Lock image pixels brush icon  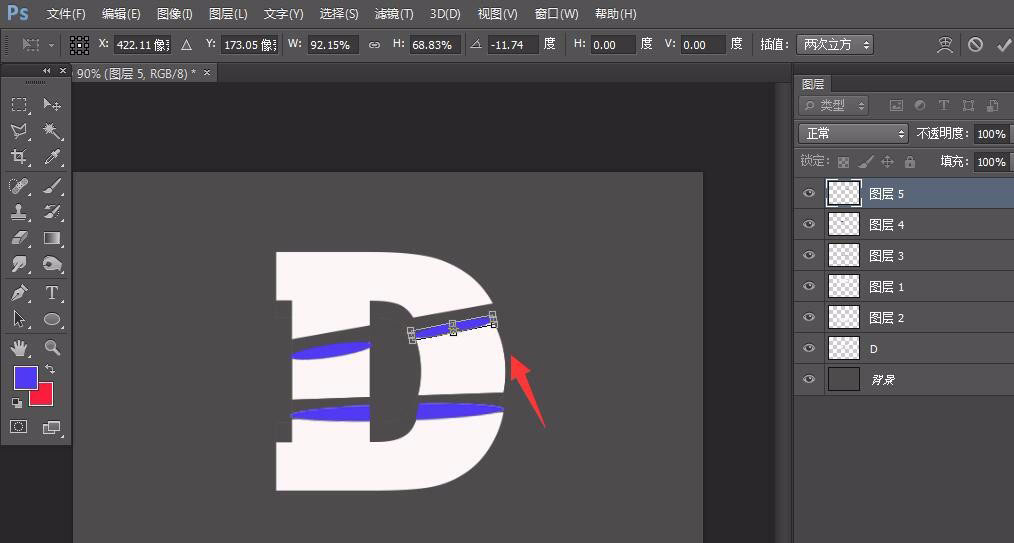point(866,162)
